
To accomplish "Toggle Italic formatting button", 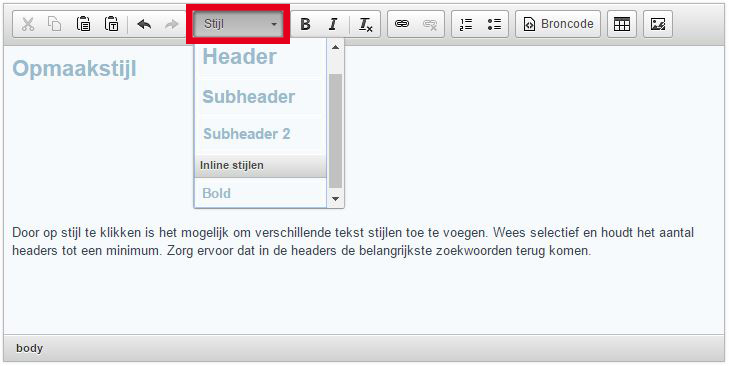I will [x=333, y=24].
